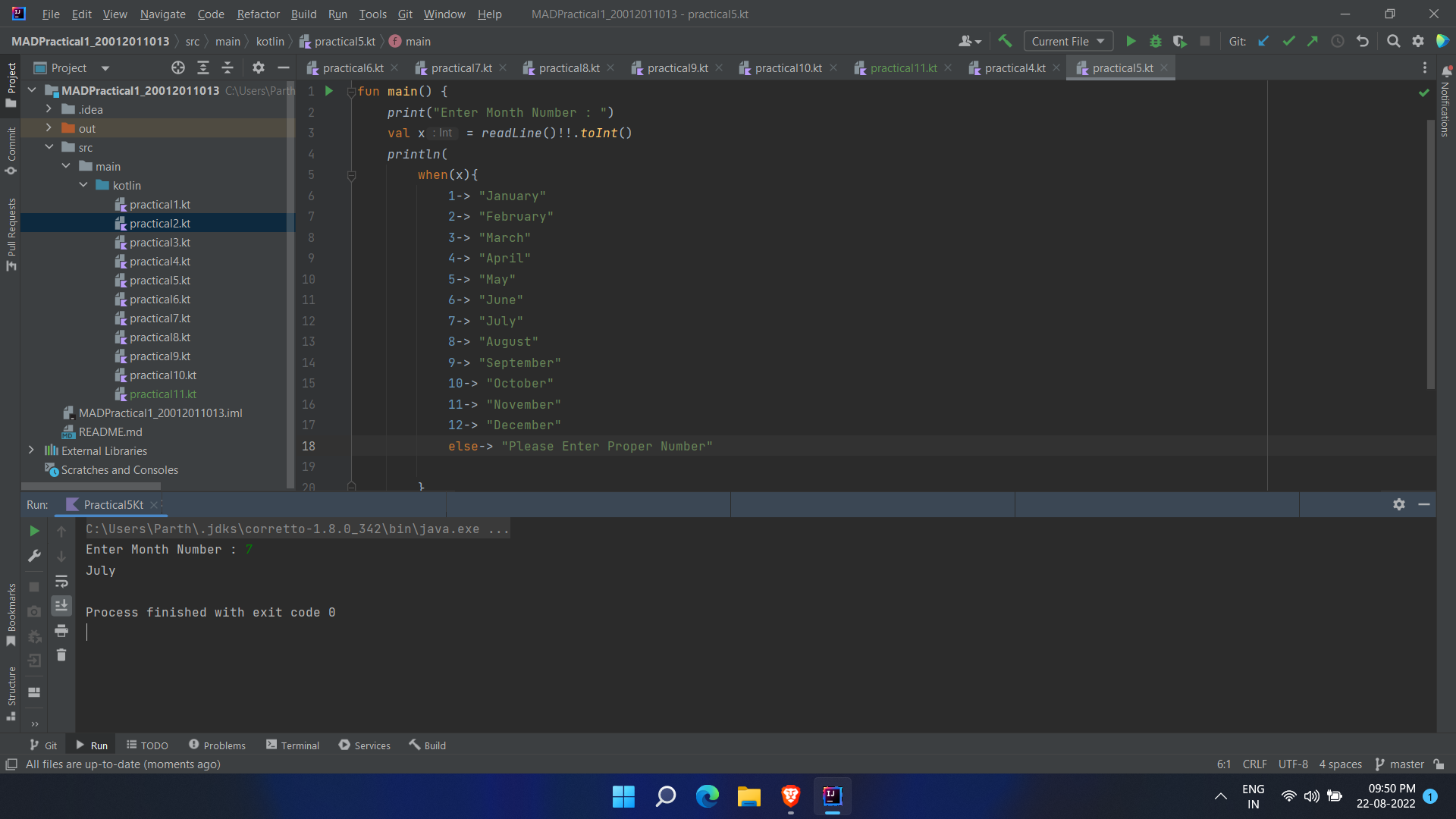1456x819 pixels.
Task: Click gutter run arrow beside main function
Action: [x=329, y=91]
